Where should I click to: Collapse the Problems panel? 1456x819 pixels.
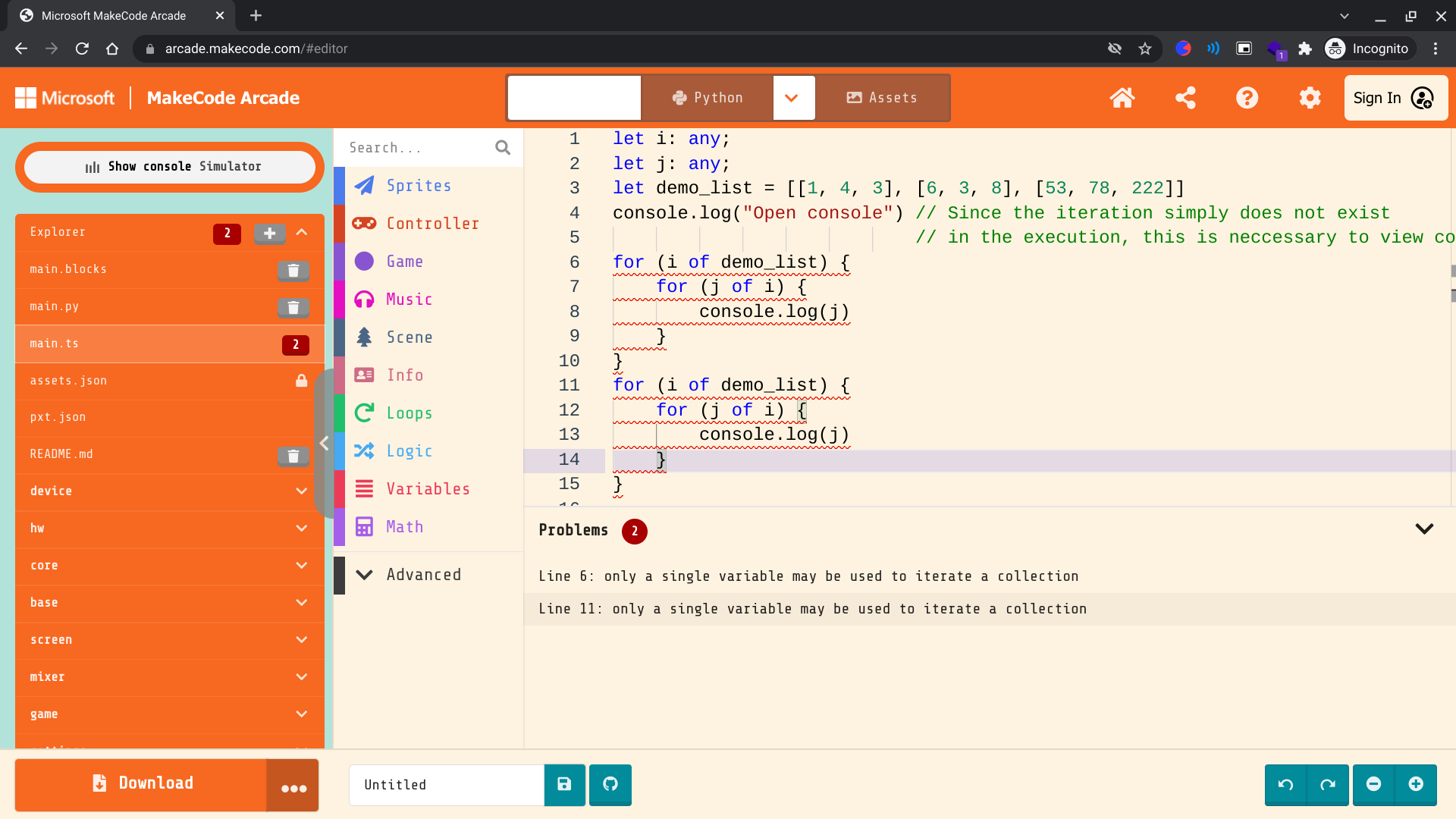1424,529
